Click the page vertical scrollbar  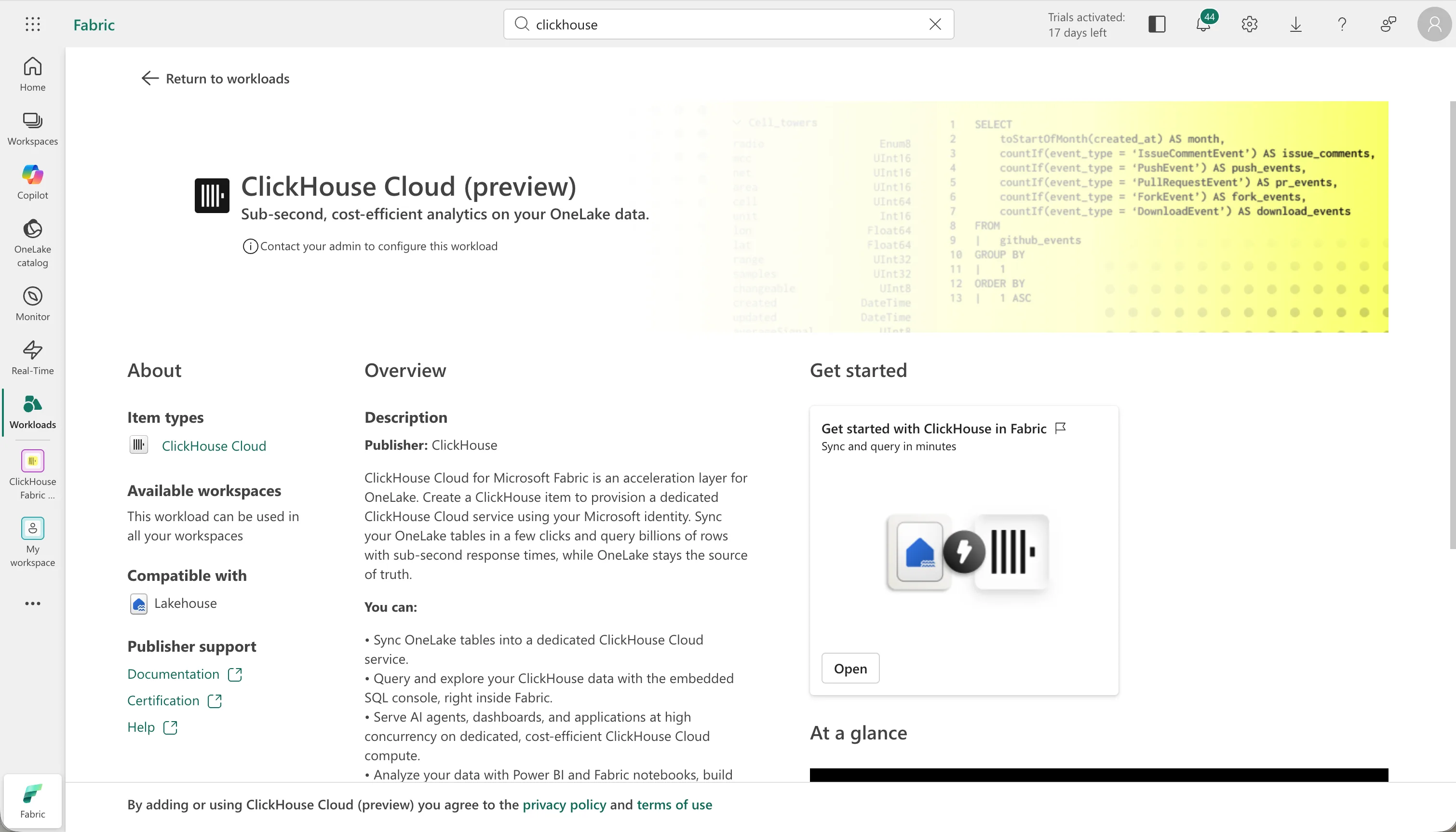pyautogui.click(x=1453, y=324)
